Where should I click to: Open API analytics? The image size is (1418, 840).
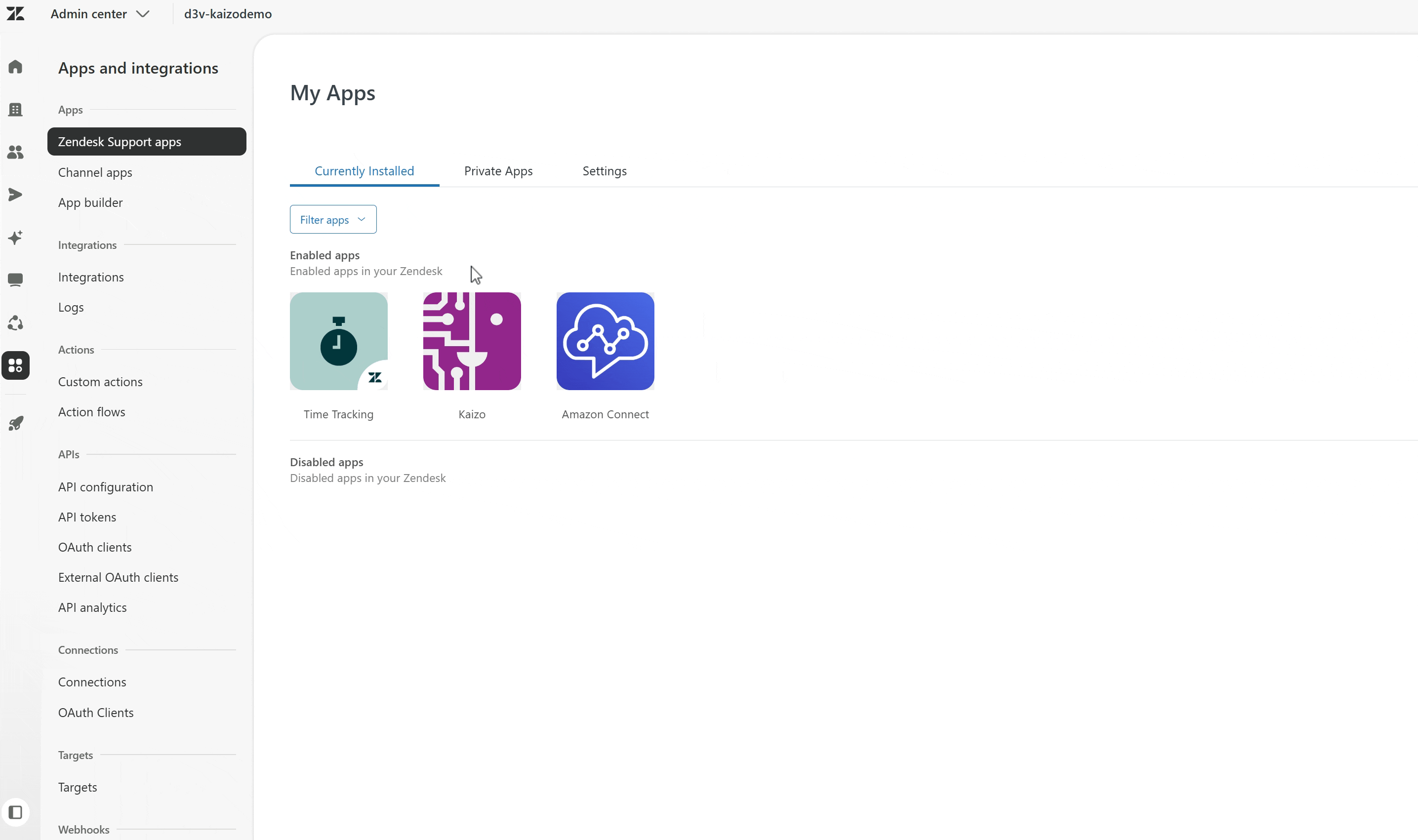(x=92, y=607)
